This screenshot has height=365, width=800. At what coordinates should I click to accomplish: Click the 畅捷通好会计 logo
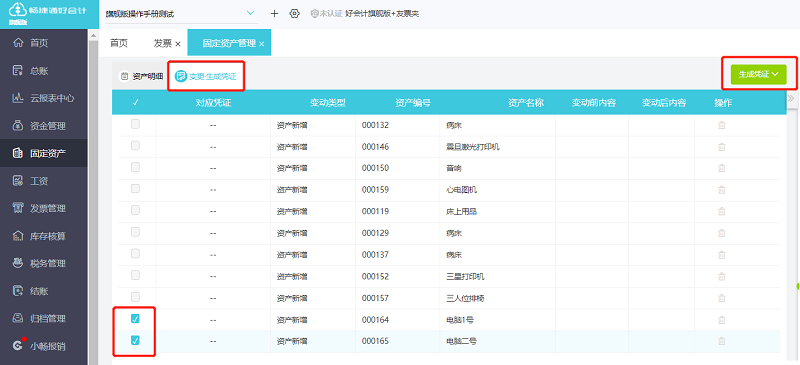click(x=49, y=14)
